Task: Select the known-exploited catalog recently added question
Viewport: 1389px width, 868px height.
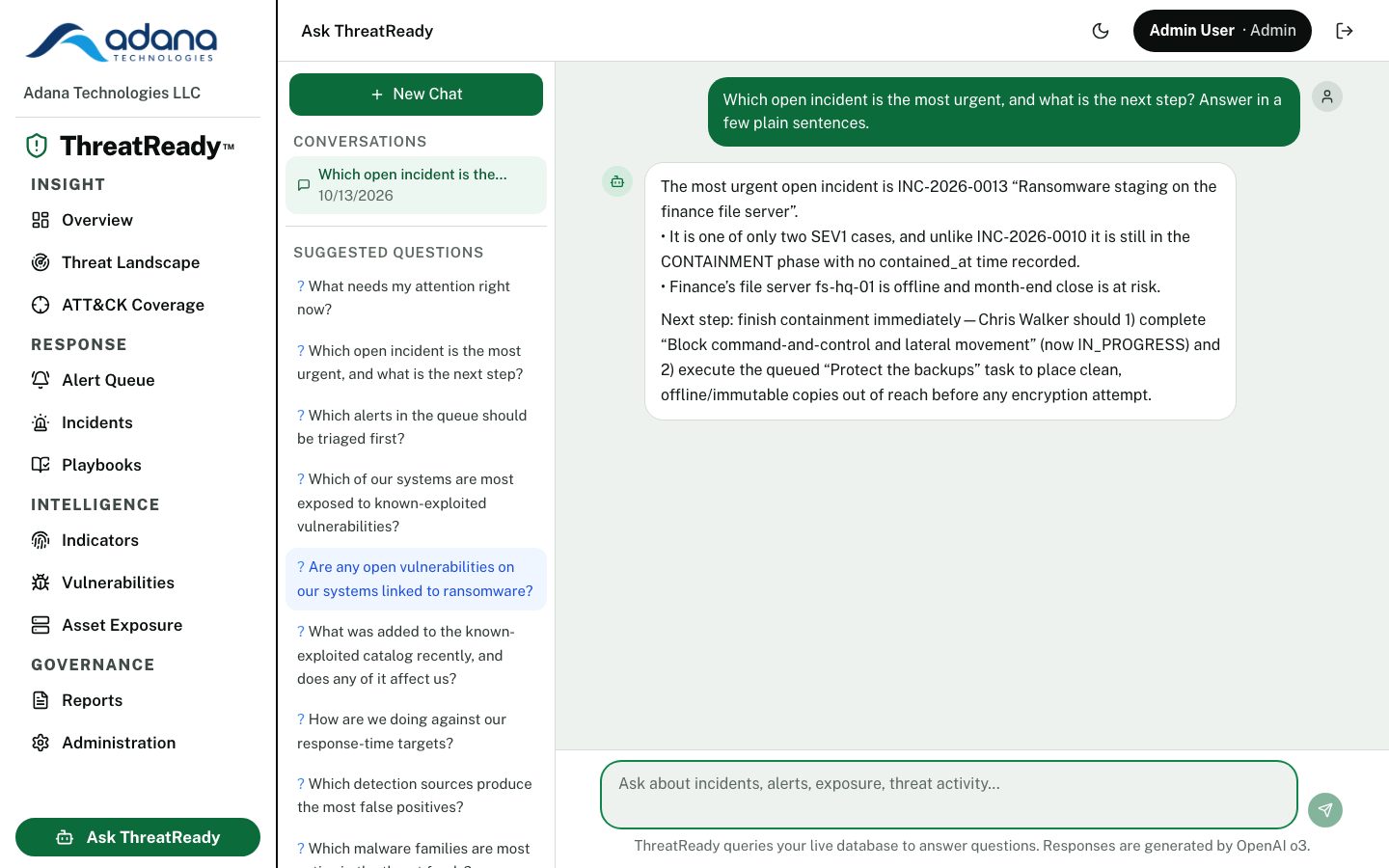Action: click(x=416, y=655)
